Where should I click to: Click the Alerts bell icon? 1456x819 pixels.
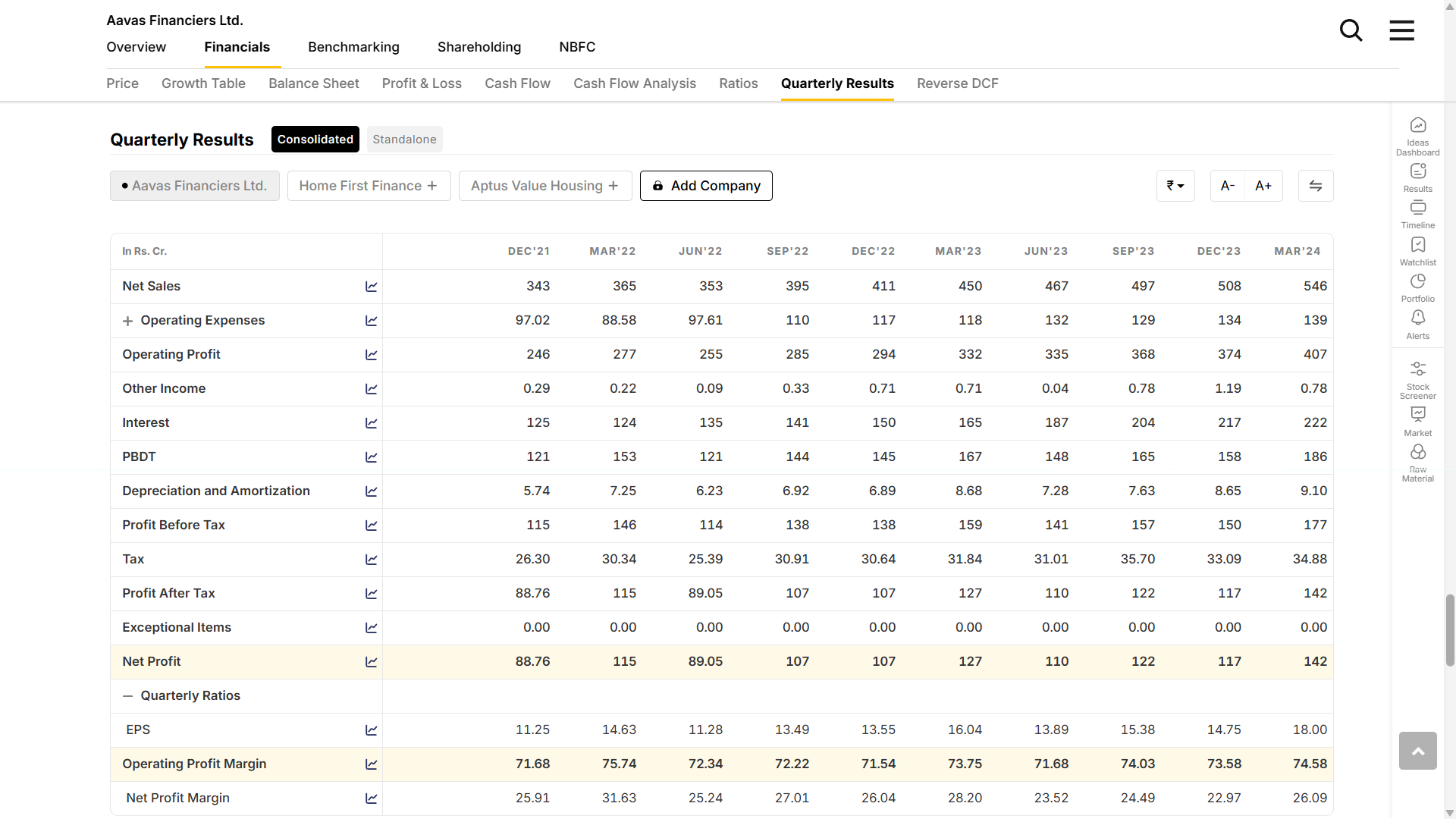coord(1417,324)
